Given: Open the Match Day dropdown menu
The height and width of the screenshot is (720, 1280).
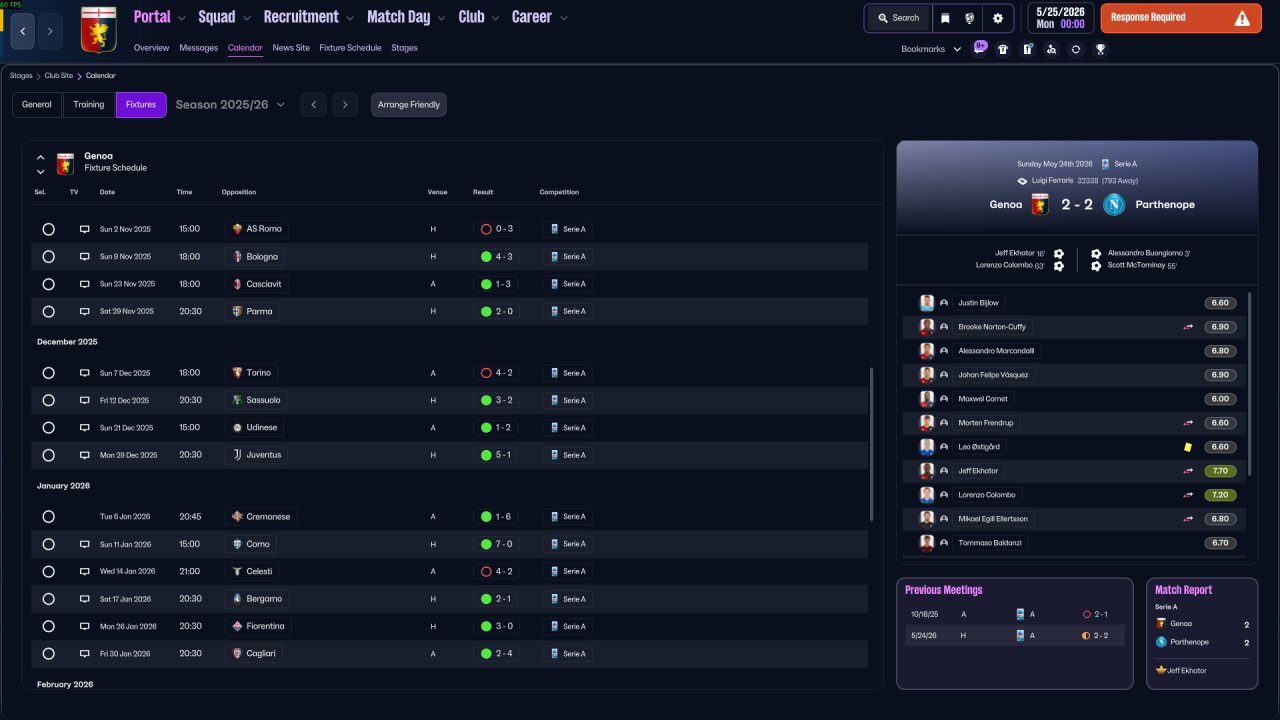Looking at the screenshot, I should tap(407, 17).
